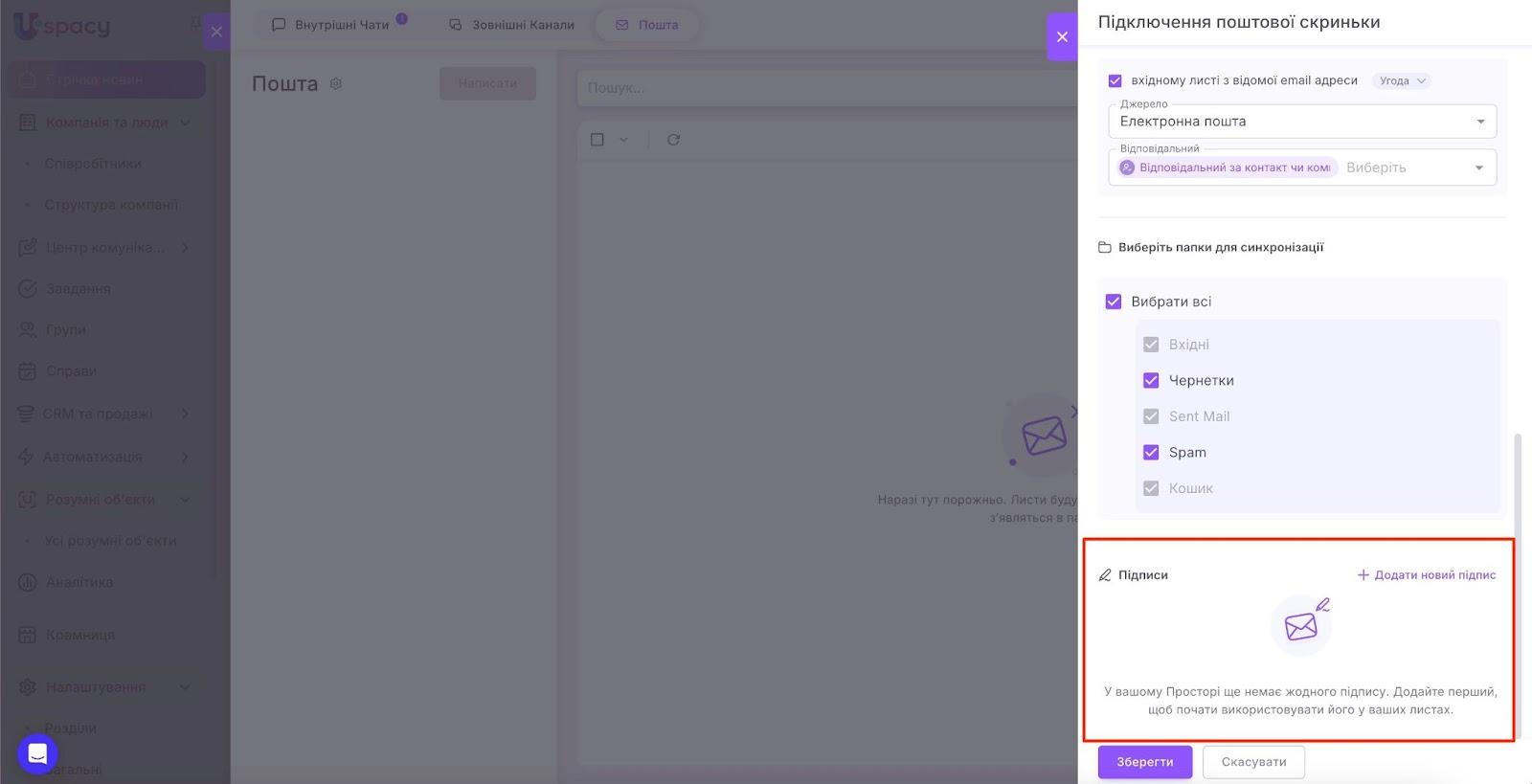Screen dimensions: 1532x784
Task: Open the mail selection dropdown arrow
Action: pos(623,140)
